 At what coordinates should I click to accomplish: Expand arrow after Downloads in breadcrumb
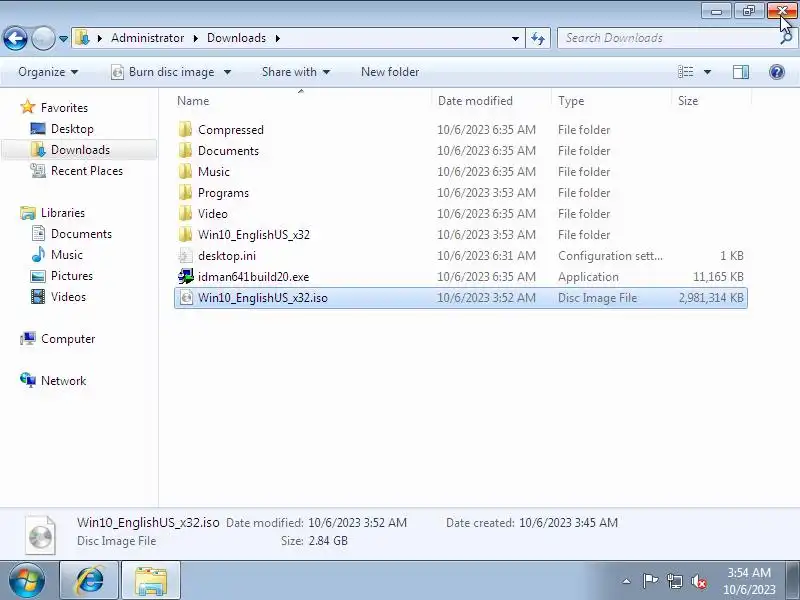pos(278,38)
